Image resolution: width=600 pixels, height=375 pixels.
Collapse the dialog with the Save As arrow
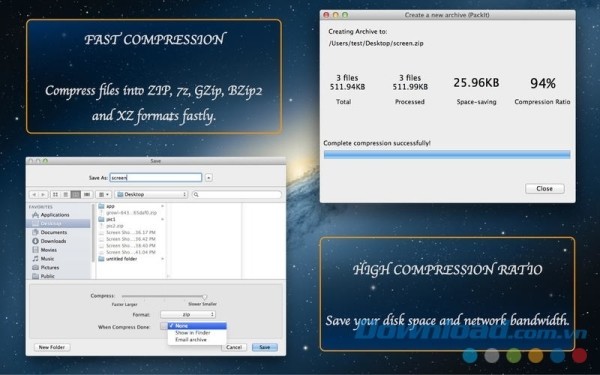(209, 178)
